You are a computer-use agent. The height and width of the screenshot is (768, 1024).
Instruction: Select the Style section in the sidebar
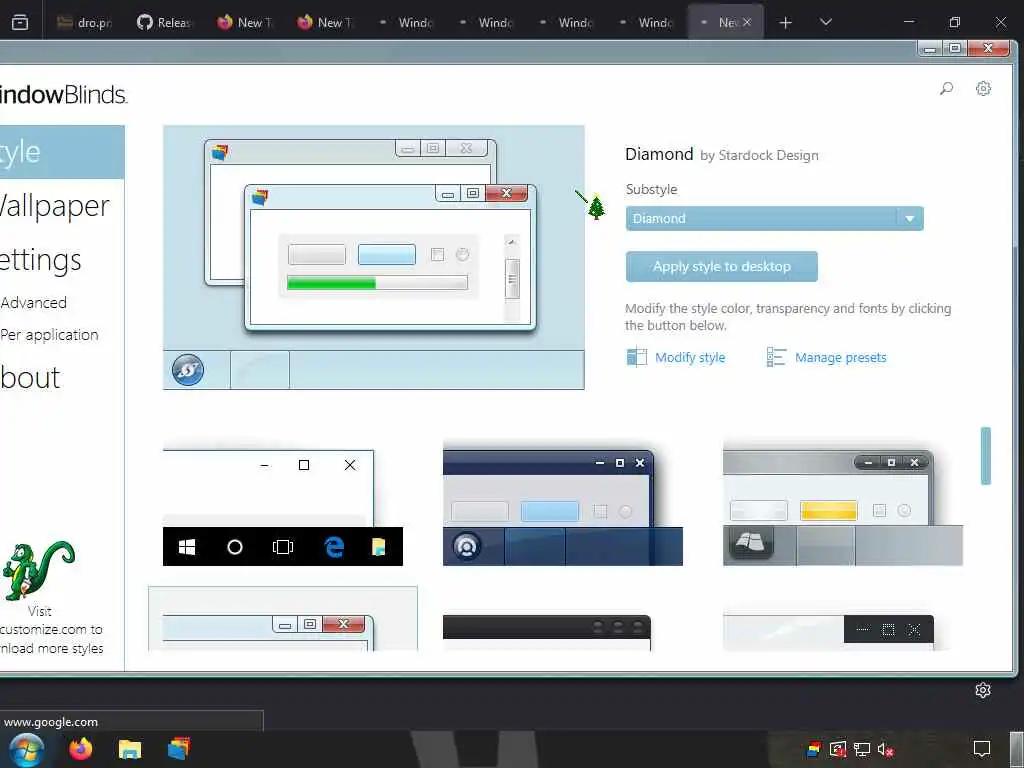[61, 152]
